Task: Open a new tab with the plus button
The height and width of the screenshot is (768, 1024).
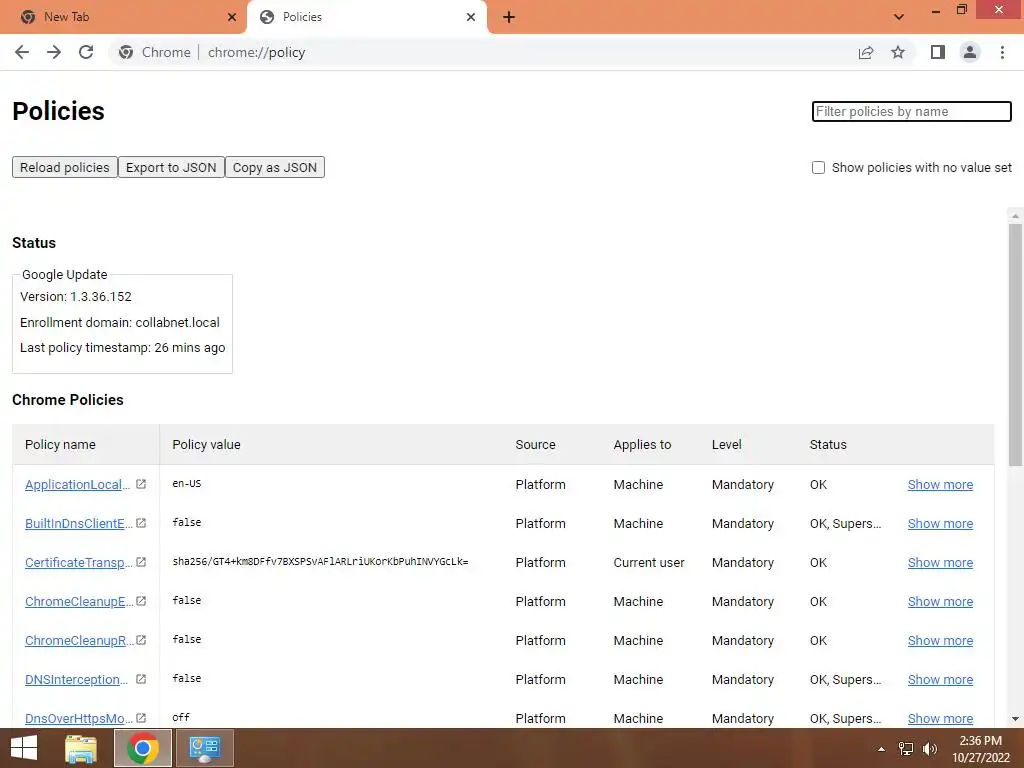Action: click(509, 17)
